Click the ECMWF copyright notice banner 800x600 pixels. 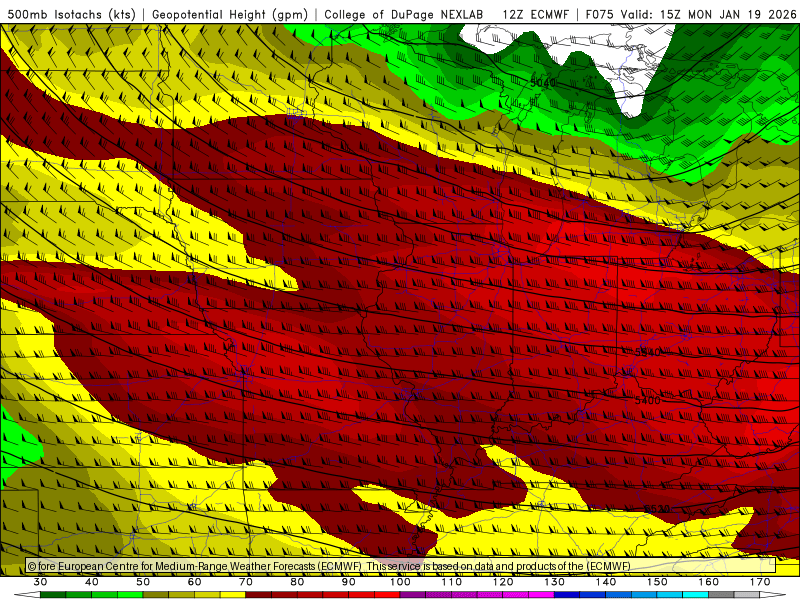click(x=401, y=566)
